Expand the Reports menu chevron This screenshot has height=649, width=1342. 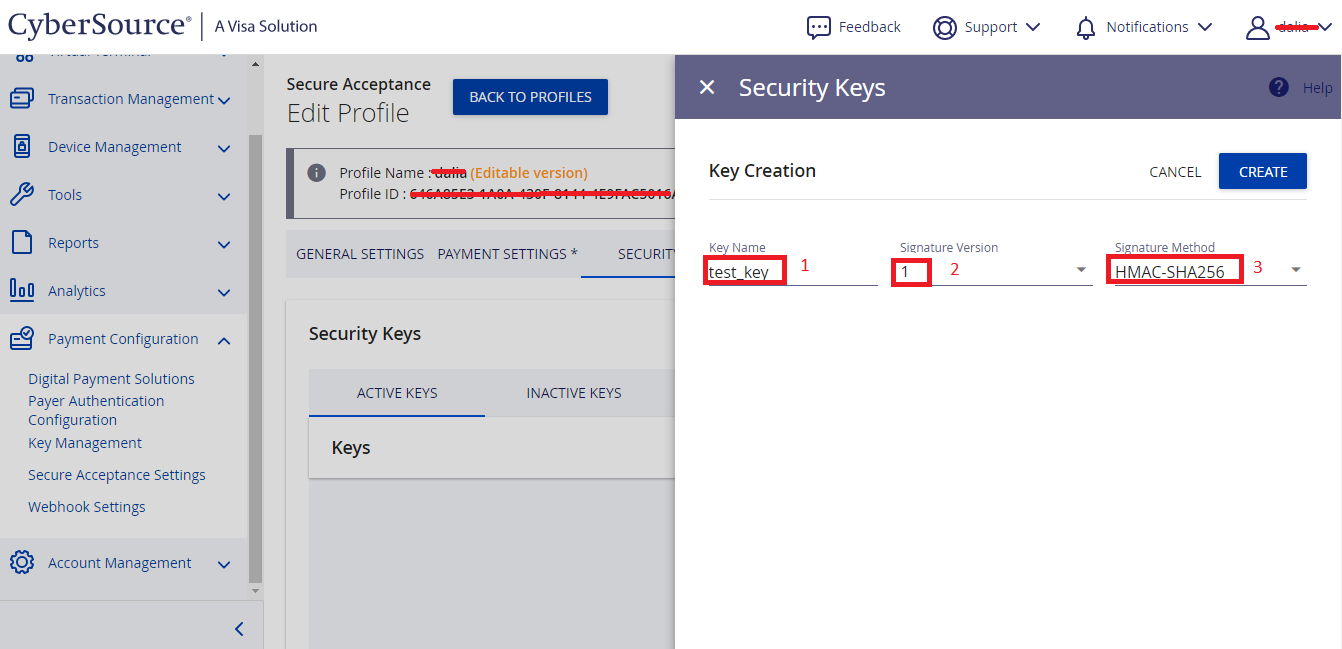click(x=224, y=244)
